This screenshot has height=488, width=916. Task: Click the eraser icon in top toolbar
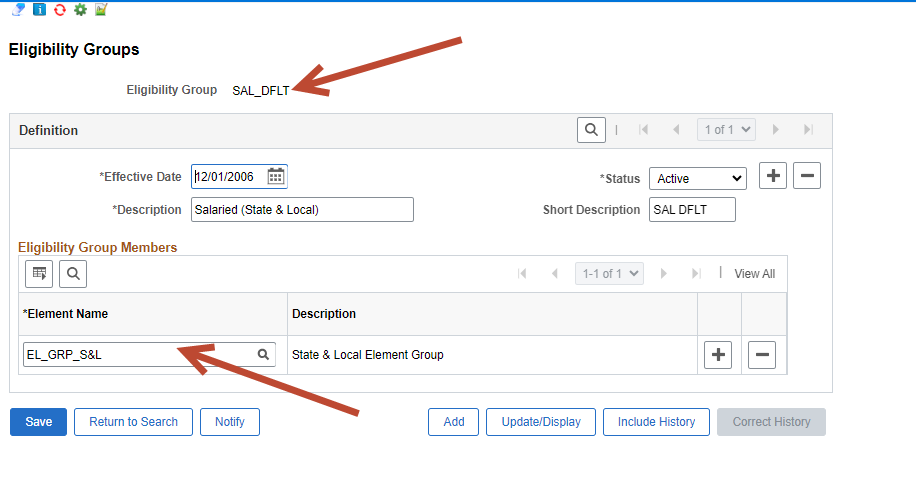pyautogui.click(x=19, y=9)
